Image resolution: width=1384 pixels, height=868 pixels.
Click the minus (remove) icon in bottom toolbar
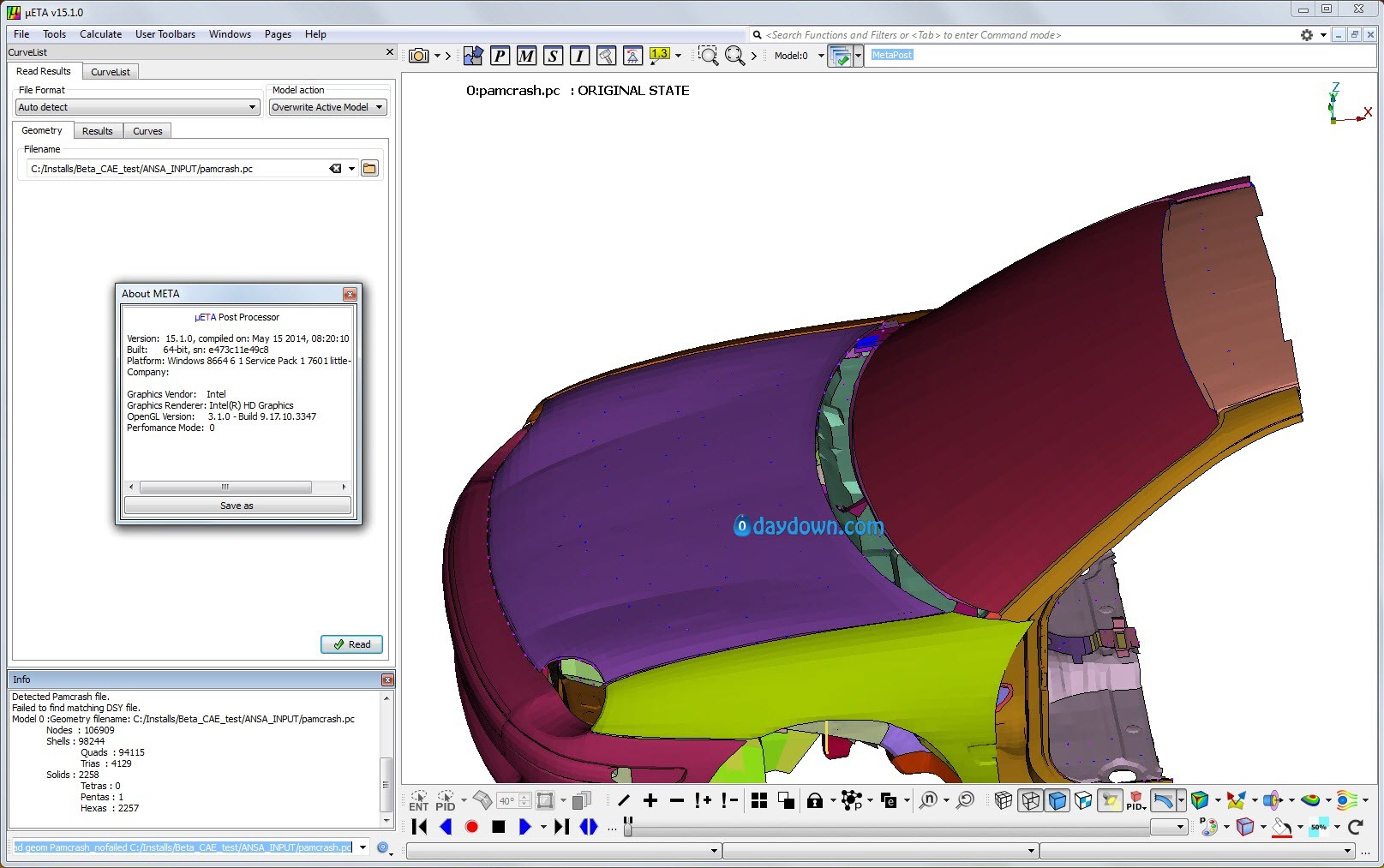(x=677, y=800)
